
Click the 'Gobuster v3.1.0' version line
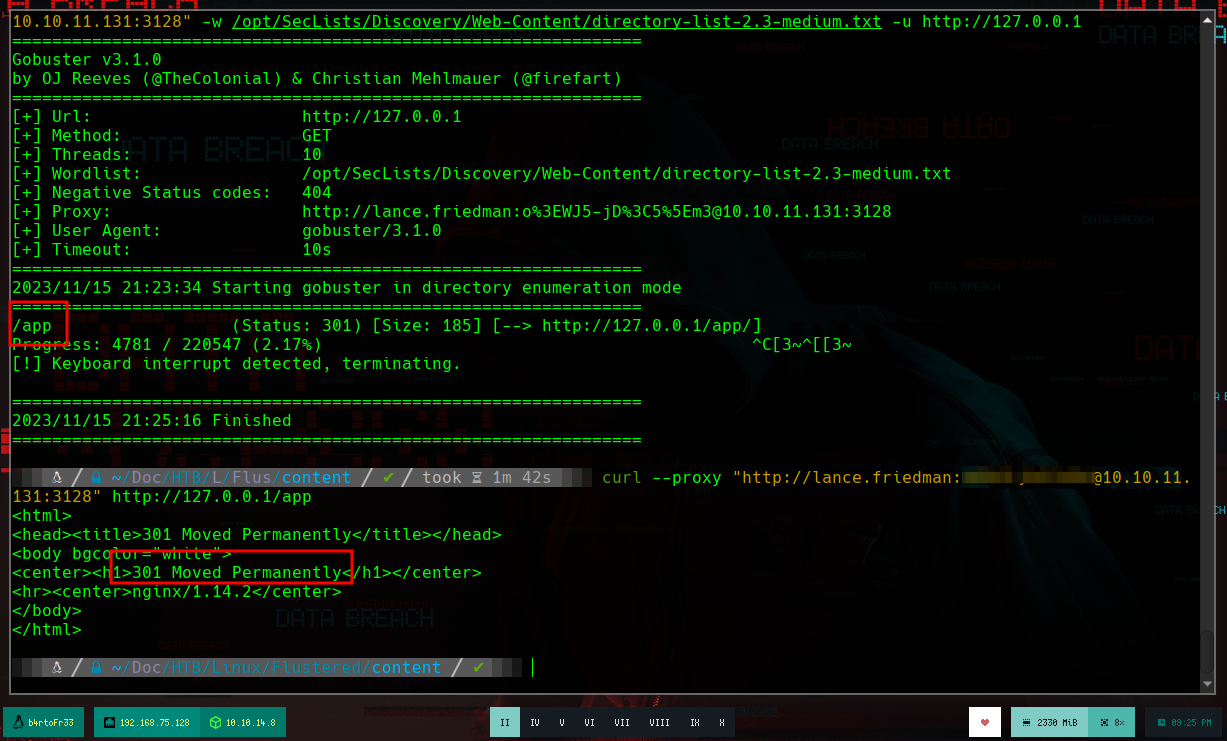(87, 60)
